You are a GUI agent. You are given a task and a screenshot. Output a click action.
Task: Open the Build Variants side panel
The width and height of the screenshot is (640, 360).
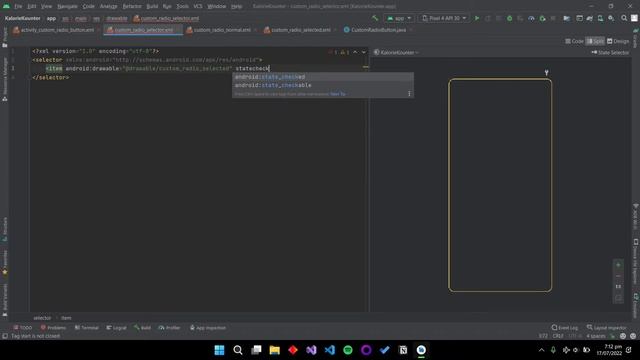coord(5,300)
